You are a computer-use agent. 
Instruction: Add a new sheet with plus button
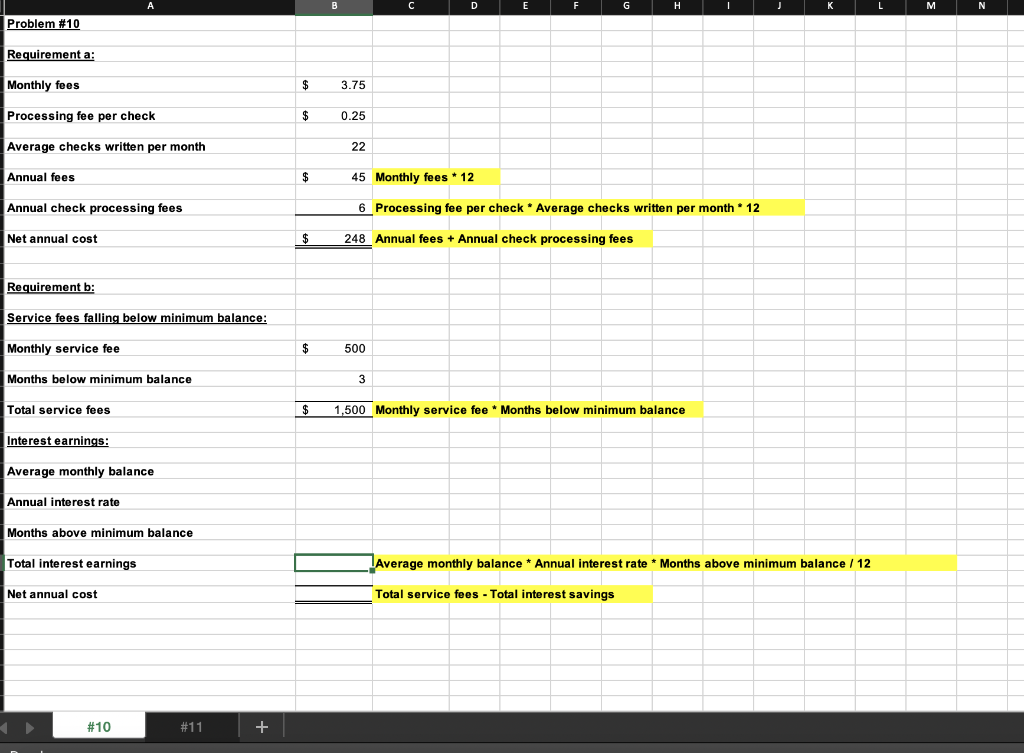(261, 726)
